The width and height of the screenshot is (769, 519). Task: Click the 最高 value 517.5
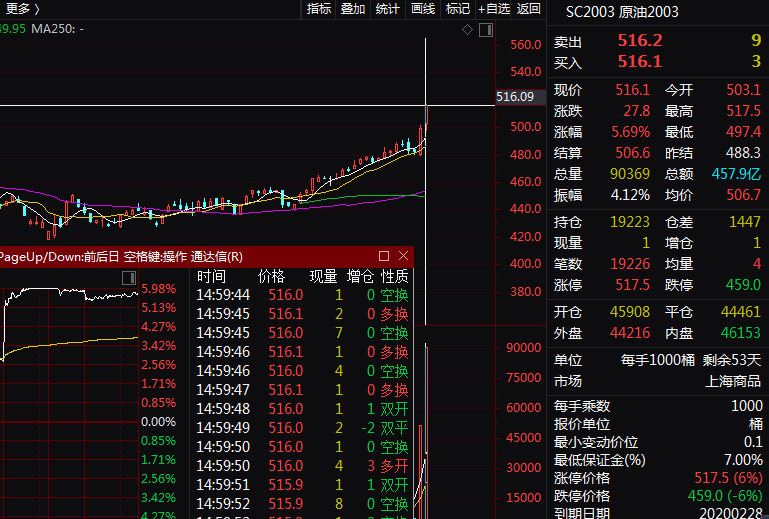[743, 111]
